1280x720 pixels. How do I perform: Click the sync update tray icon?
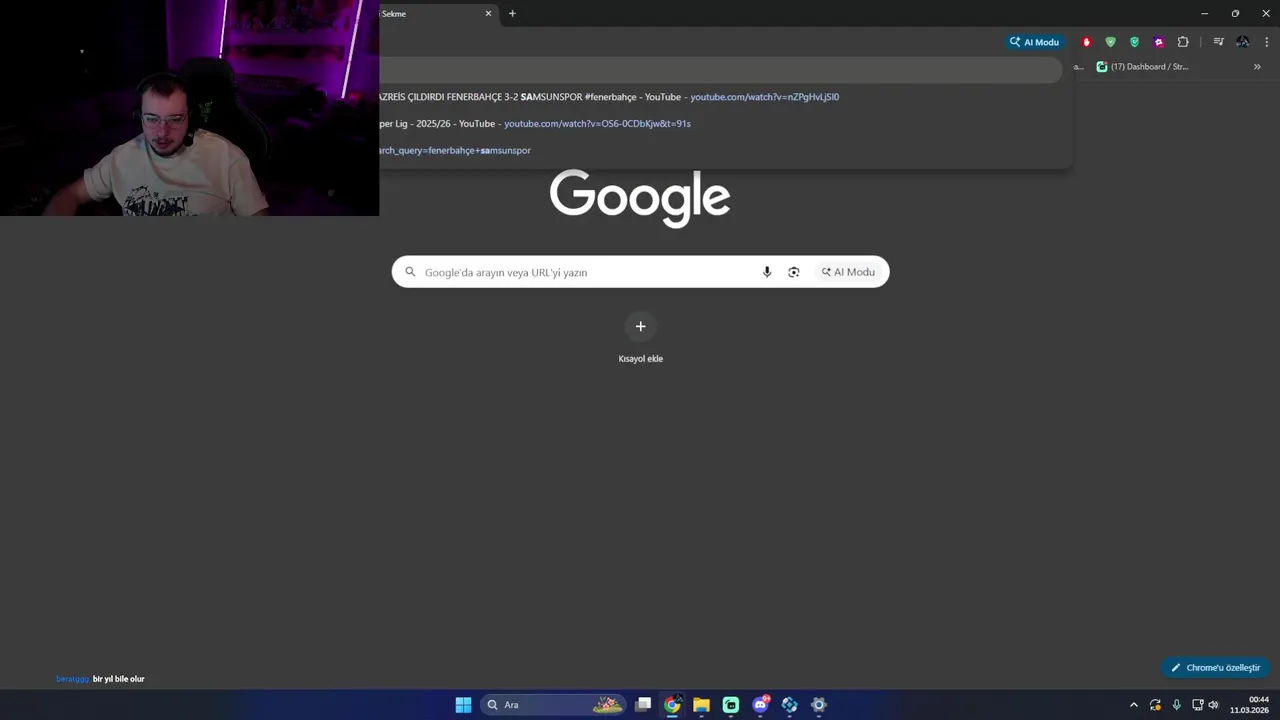tap(1155, 705)
